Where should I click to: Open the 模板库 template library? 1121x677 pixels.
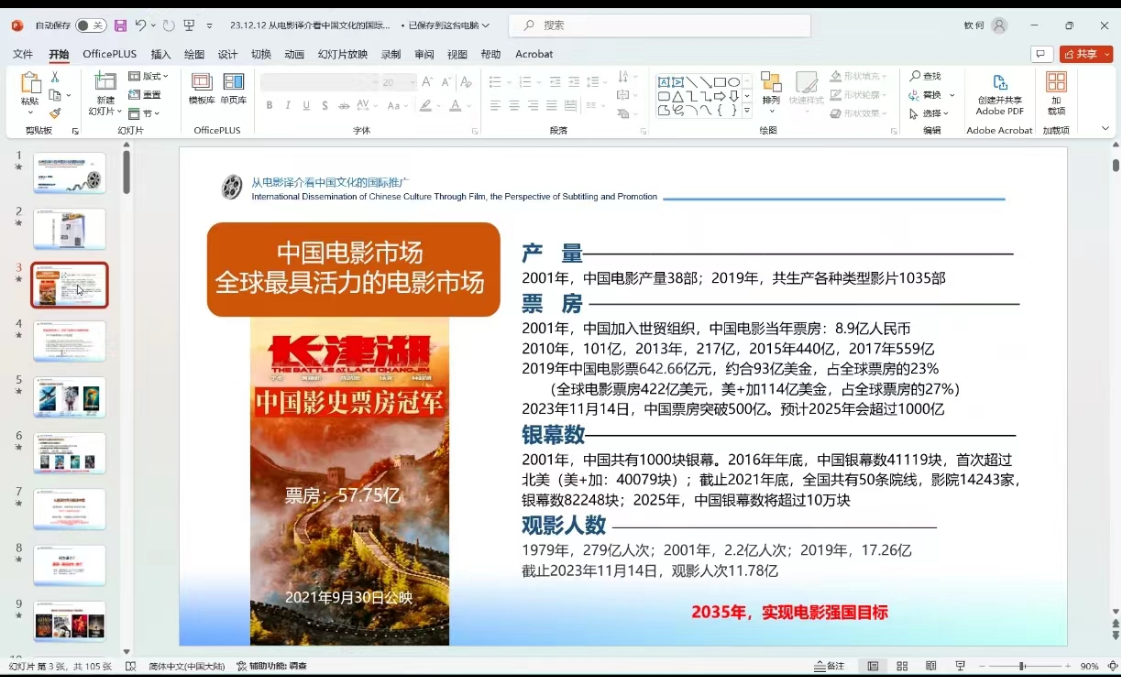coord(202,88)
